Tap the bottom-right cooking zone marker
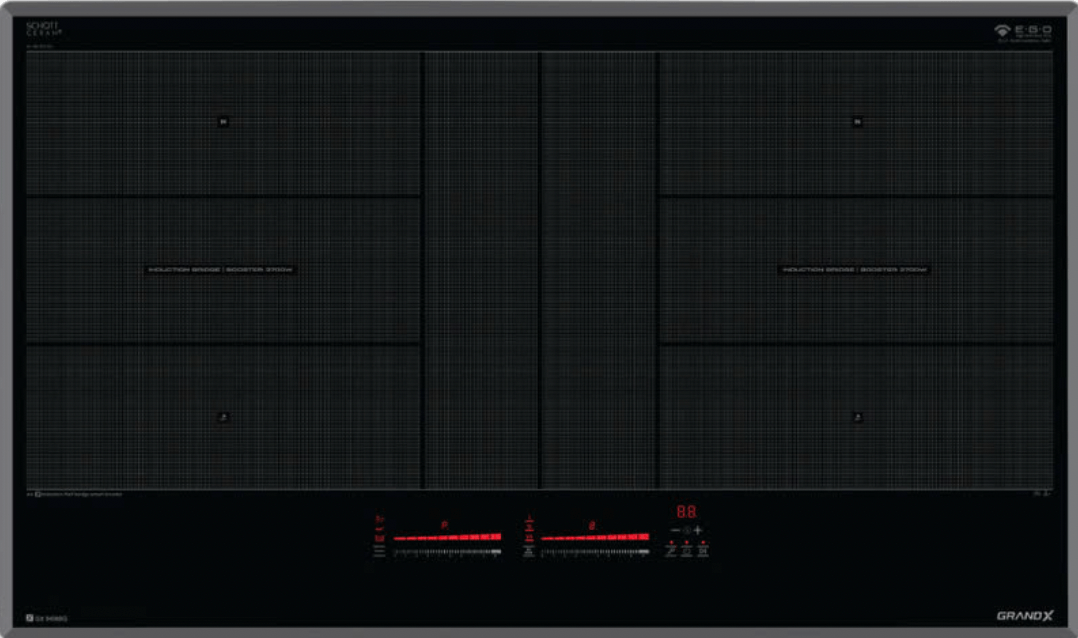 [x=857, y=417]
